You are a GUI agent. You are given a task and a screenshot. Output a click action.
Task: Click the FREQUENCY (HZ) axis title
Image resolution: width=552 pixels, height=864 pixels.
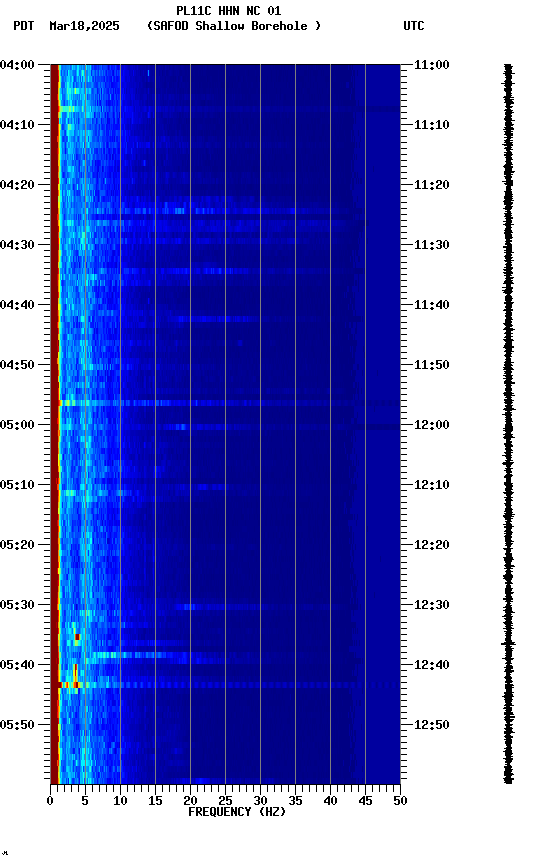tap(237, 812)
